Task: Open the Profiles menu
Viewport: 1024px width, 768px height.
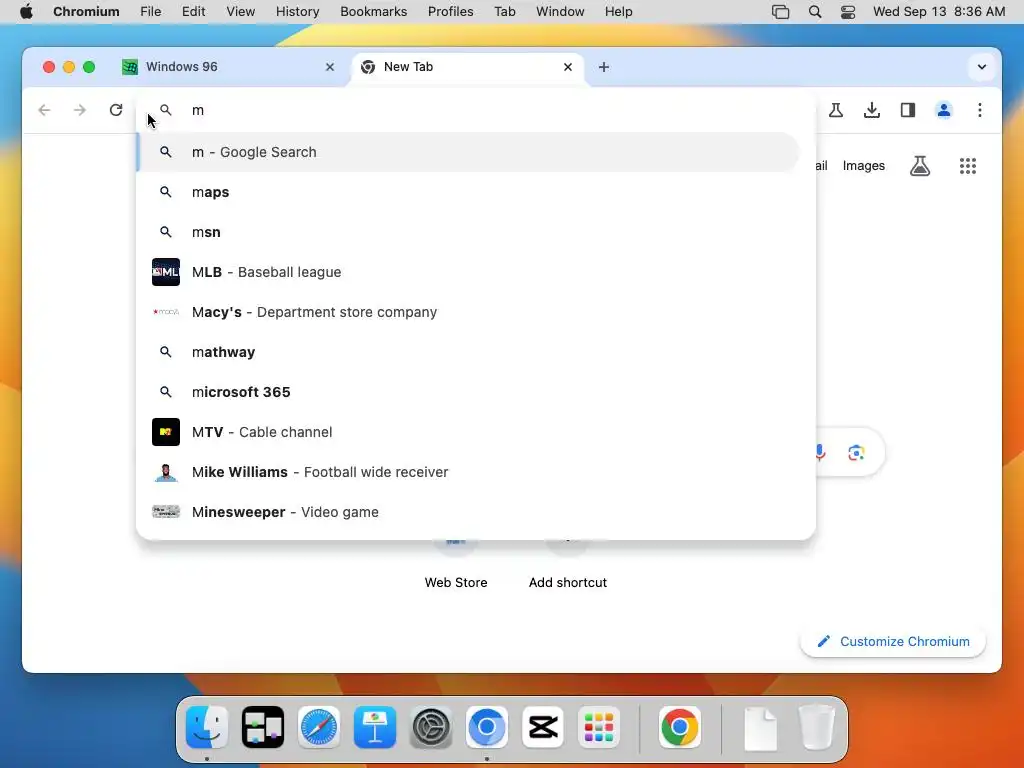Action: click(451, 12)
